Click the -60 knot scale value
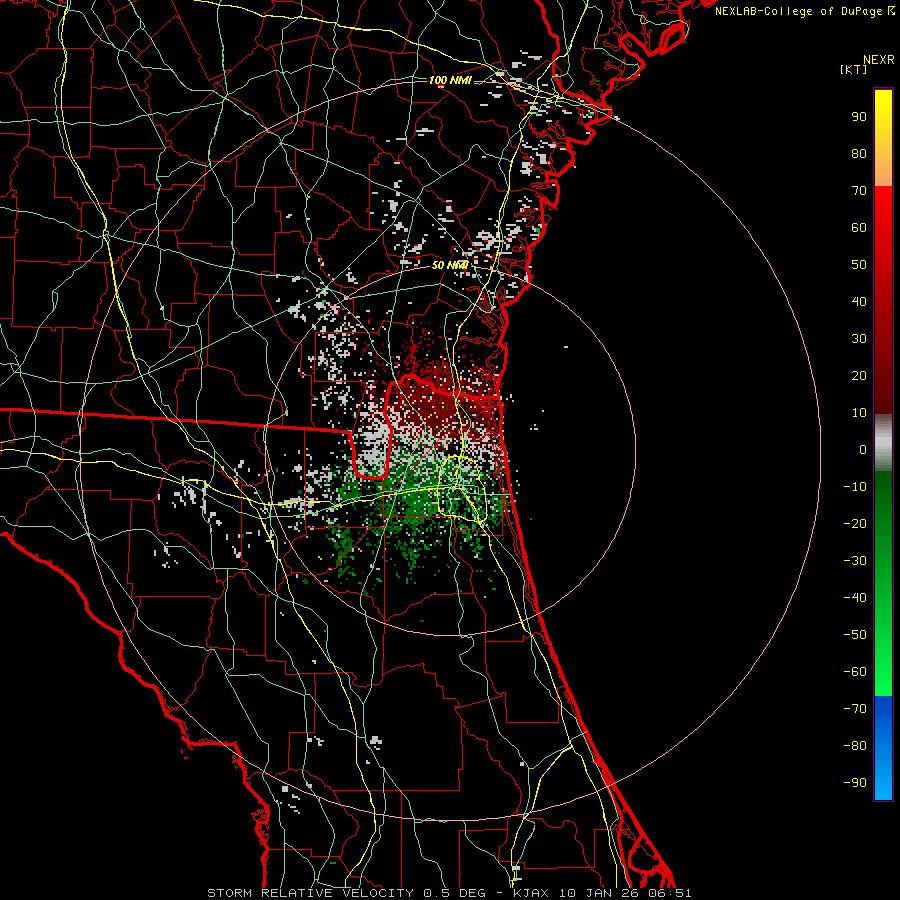900x900 pixels. pos(855,672)
